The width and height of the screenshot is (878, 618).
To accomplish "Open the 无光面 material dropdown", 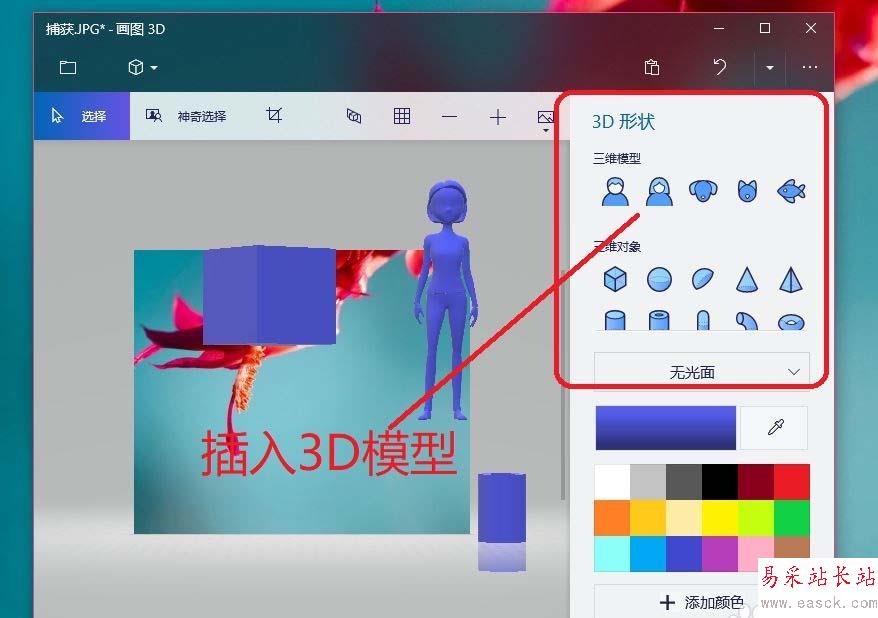I will [x=702, y=372].
